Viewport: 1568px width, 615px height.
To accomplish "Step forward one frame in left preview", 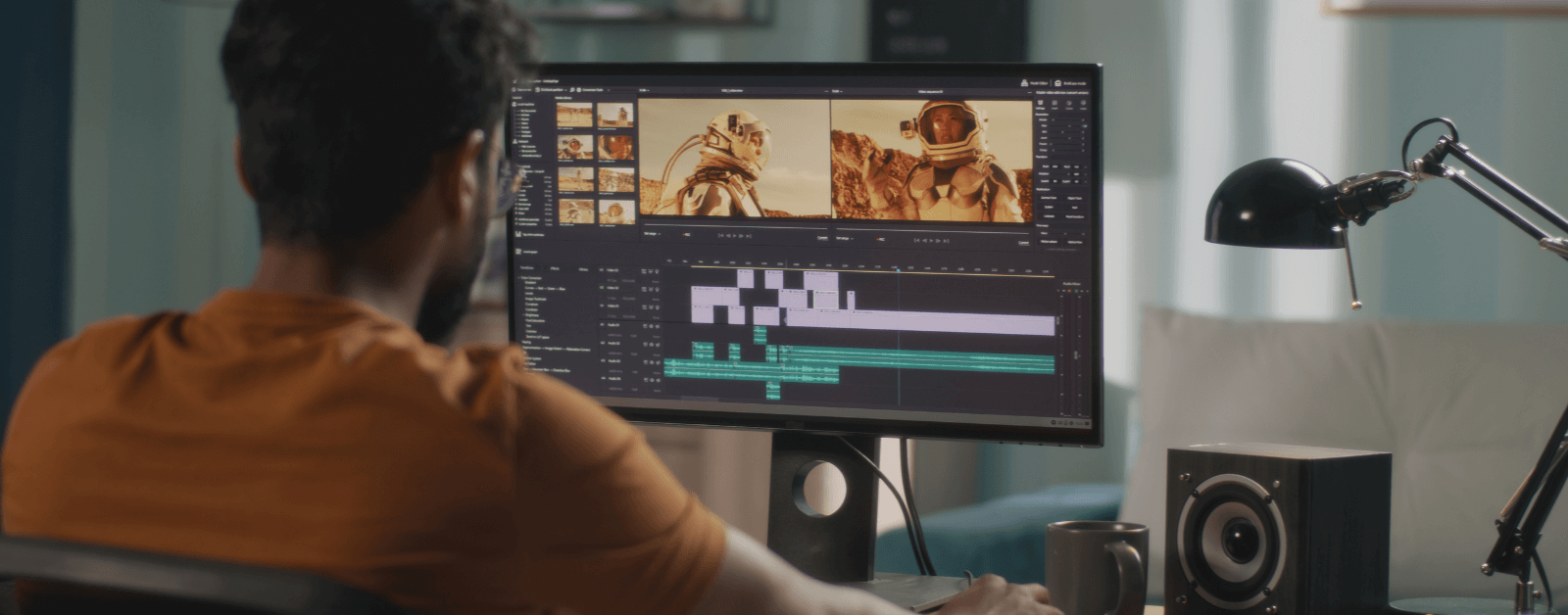I will (x=741, y=236).
